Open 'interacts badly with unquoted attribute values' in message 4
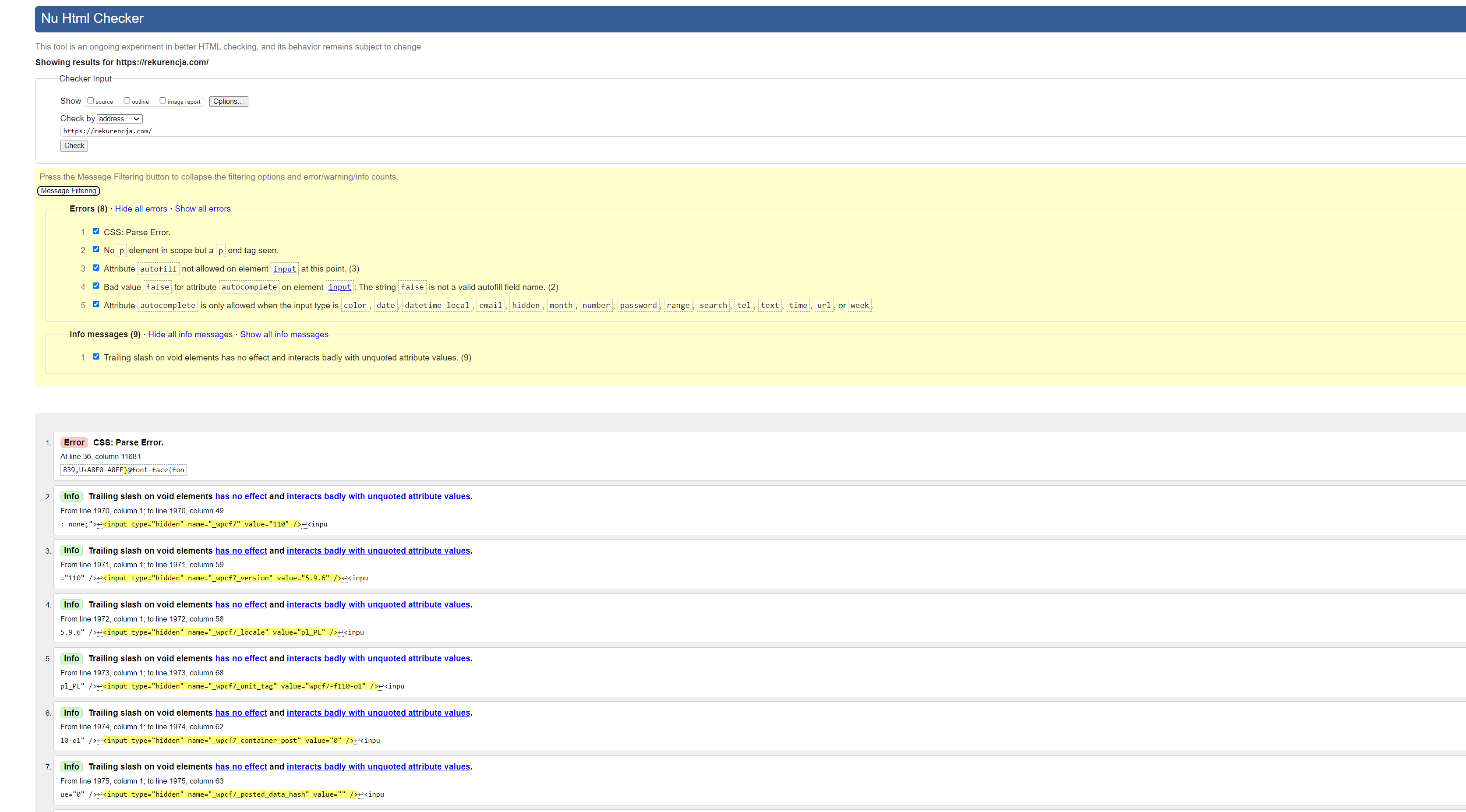 [x=378, y=605]
